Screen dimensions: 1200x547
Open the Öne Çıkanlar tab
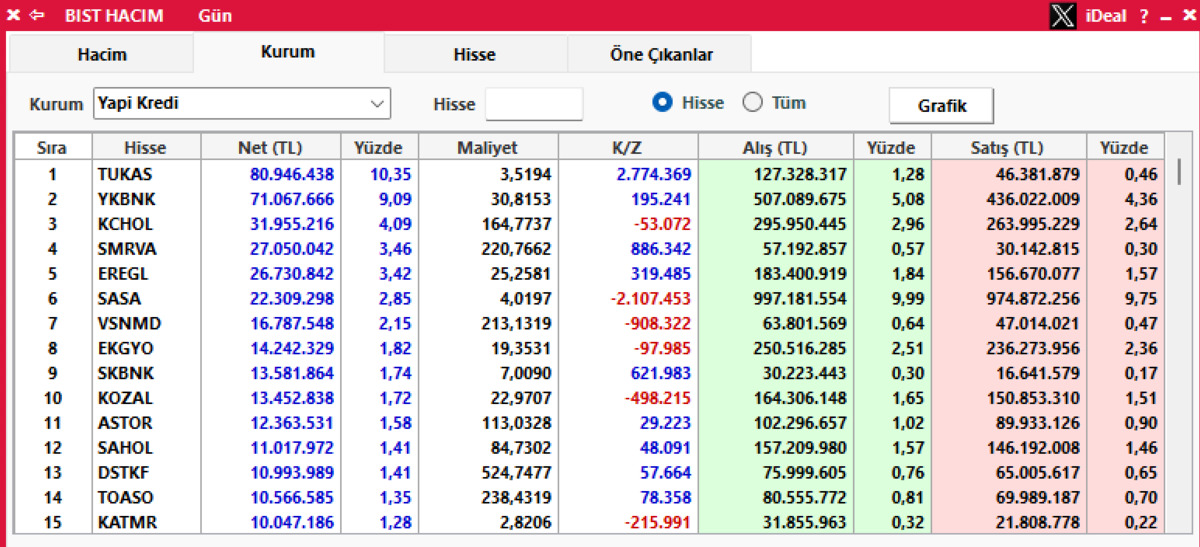pyautogui.click(x=661, y=55)
